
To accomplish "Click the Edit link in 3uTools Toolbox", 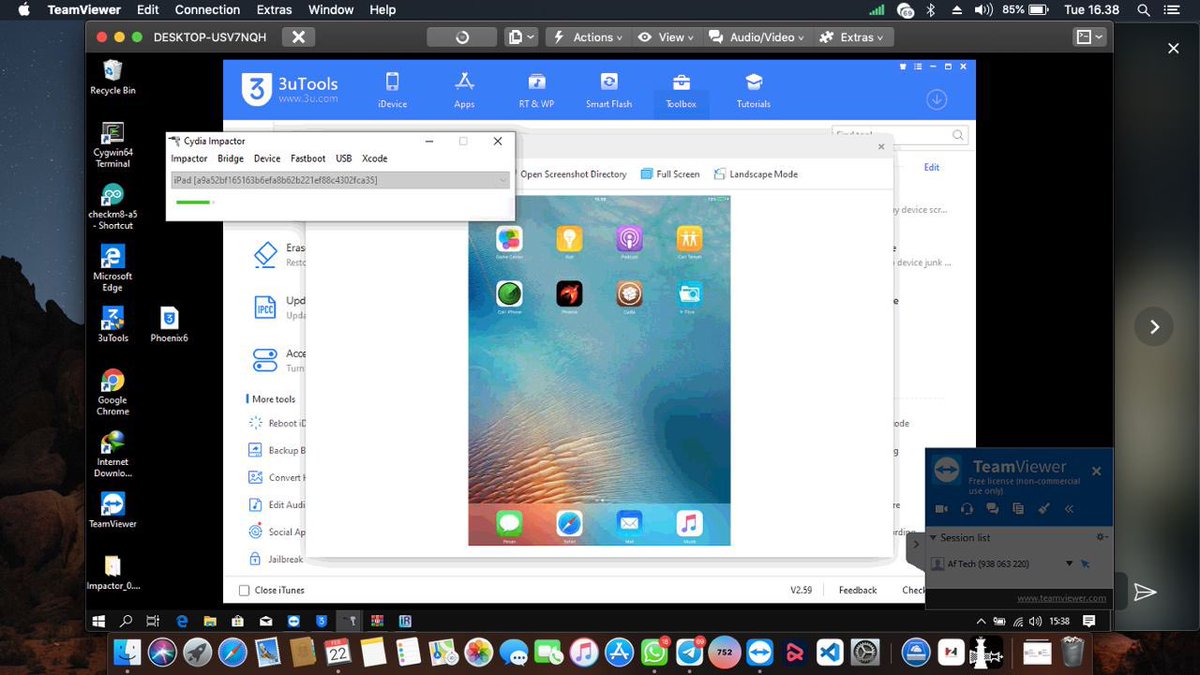I will coord(931,168).
